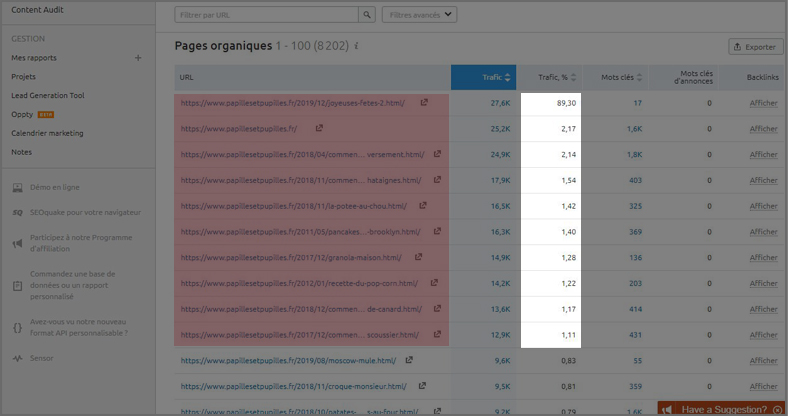This screenshot has width=788, height=416.
Task: Click Afficher backlinks for joyeuses-fetes-2 row
Action: [763, 103]
